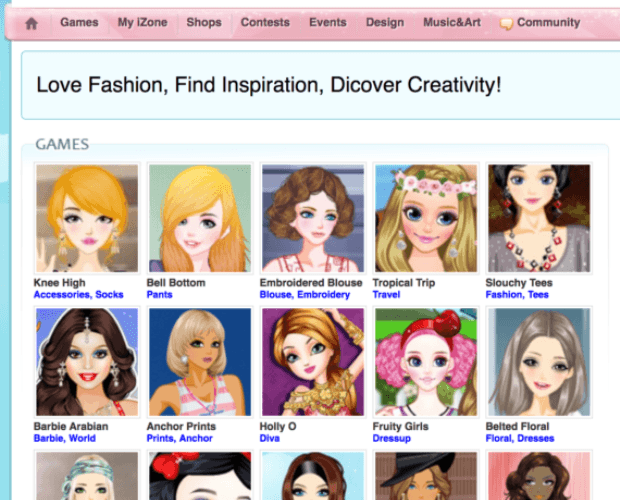Open the third-row thumbnail with headscarf girl
Screen dimensions: 620x500
(x=87, y=476)
